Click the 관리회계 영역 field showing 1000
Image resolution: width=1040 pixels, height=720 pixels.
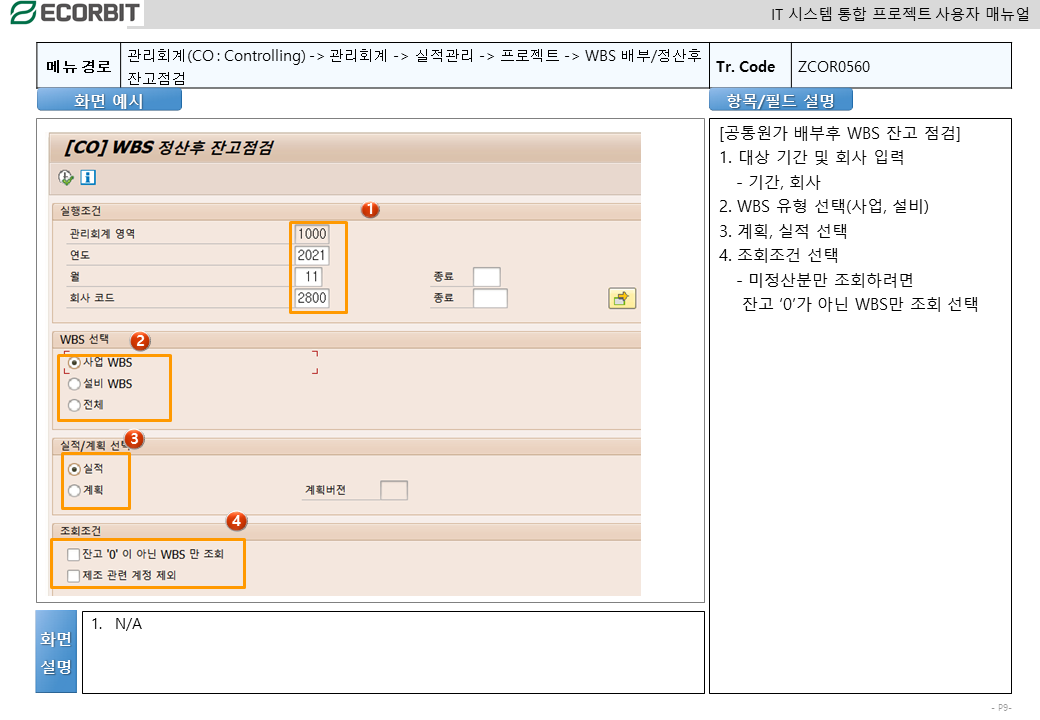pyautogui.click(x=312, y=234)
